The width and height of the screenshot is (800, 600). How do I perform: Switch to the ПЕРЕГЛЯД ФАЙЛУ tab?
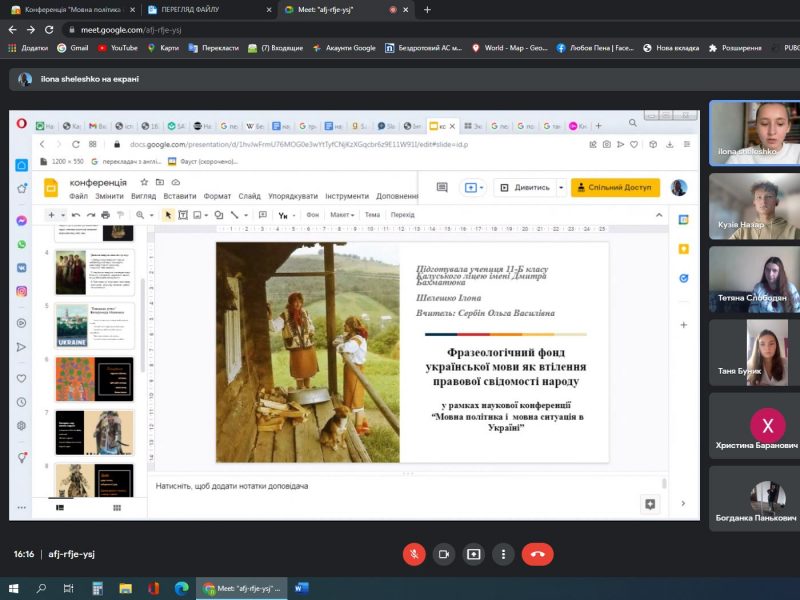coord(196,9)
